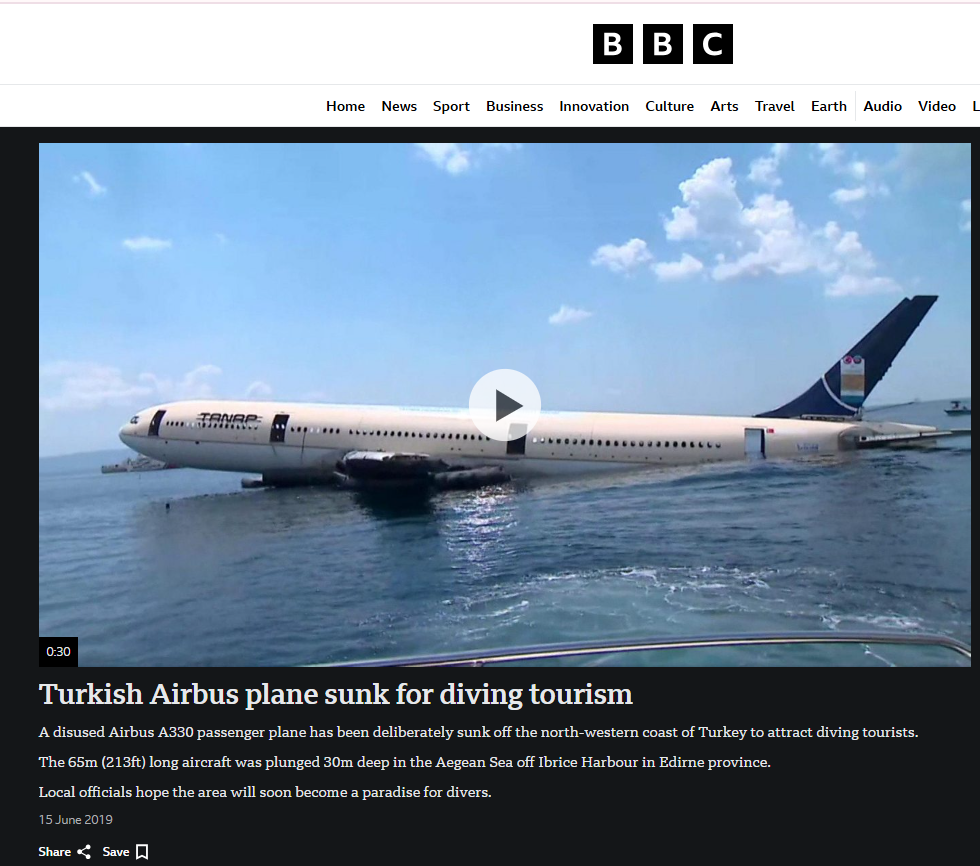Click the Save bookmark icon
The width and height of the screenshot is (980, 866).
click(142, 852)
